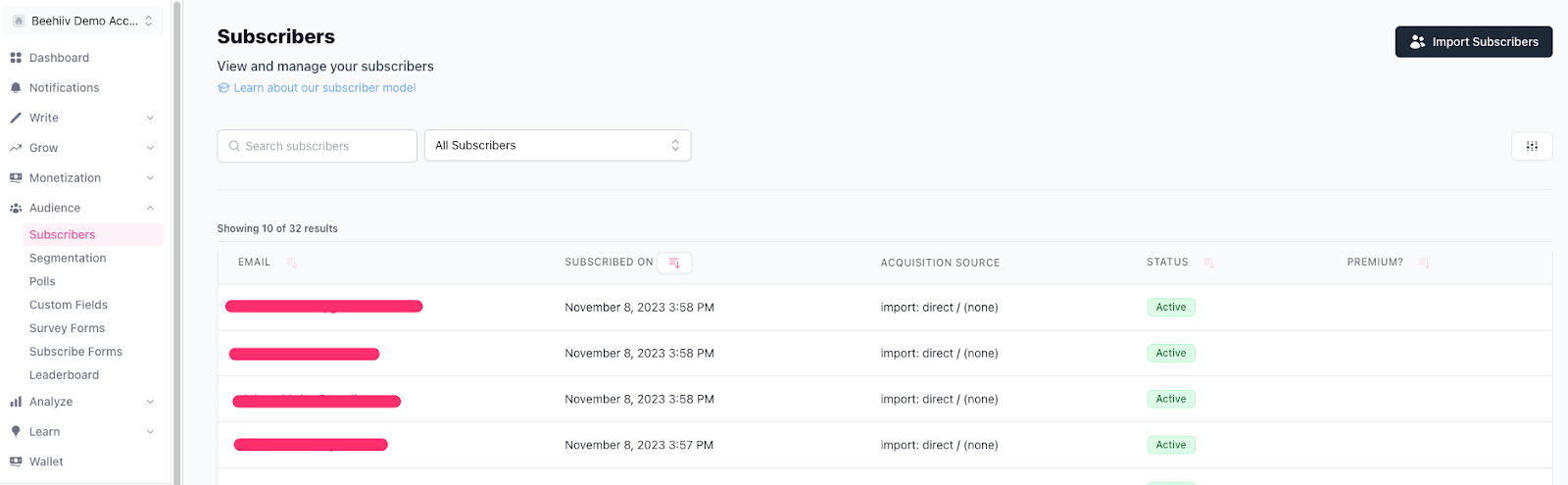The height and width of the screenshot is (485, 1568).
Task: Click the sort icon beside Status header
Action: 1208,263
